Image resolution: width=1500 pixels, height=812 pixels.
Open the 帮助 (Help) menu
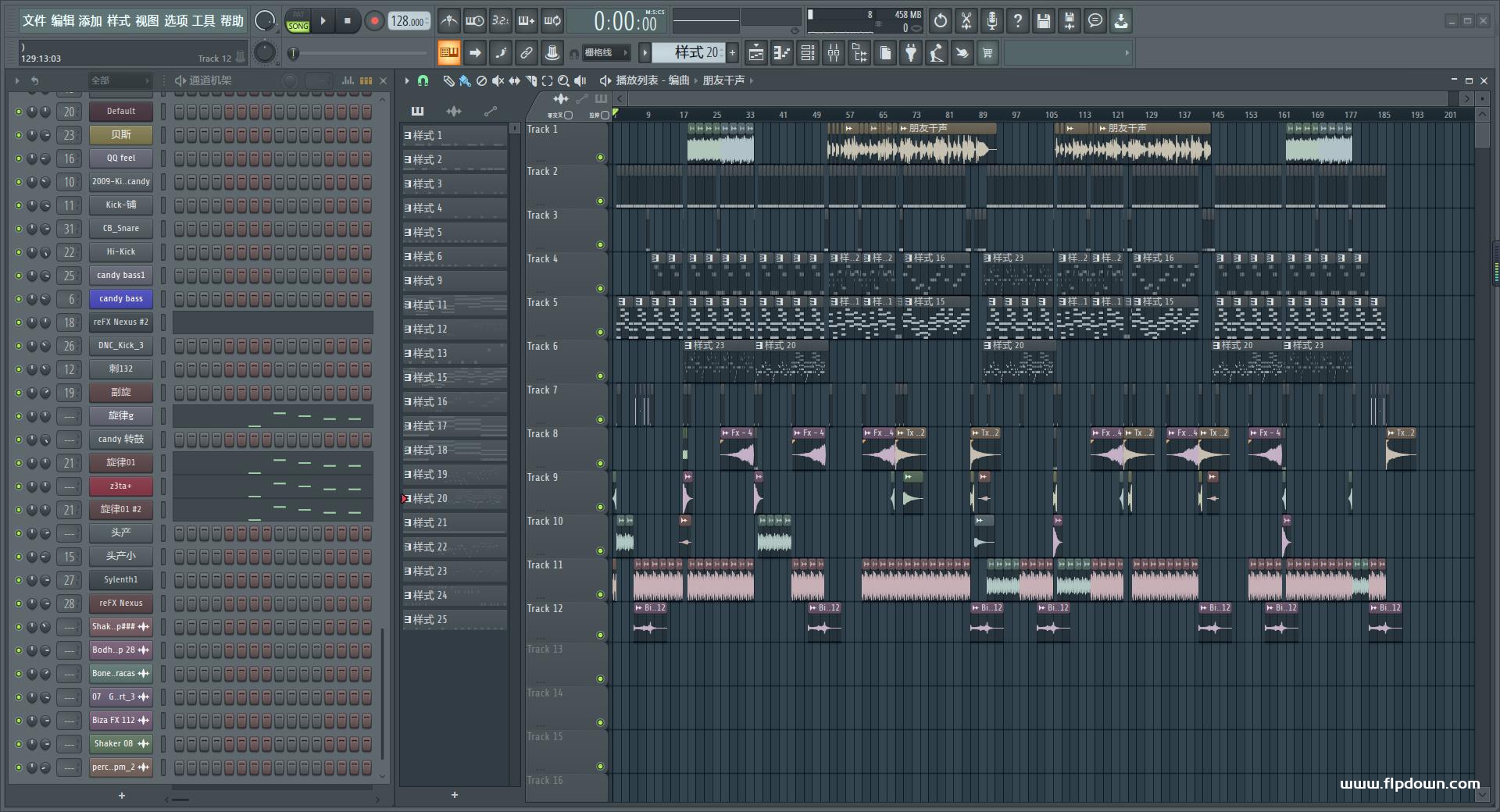(232, 21)
